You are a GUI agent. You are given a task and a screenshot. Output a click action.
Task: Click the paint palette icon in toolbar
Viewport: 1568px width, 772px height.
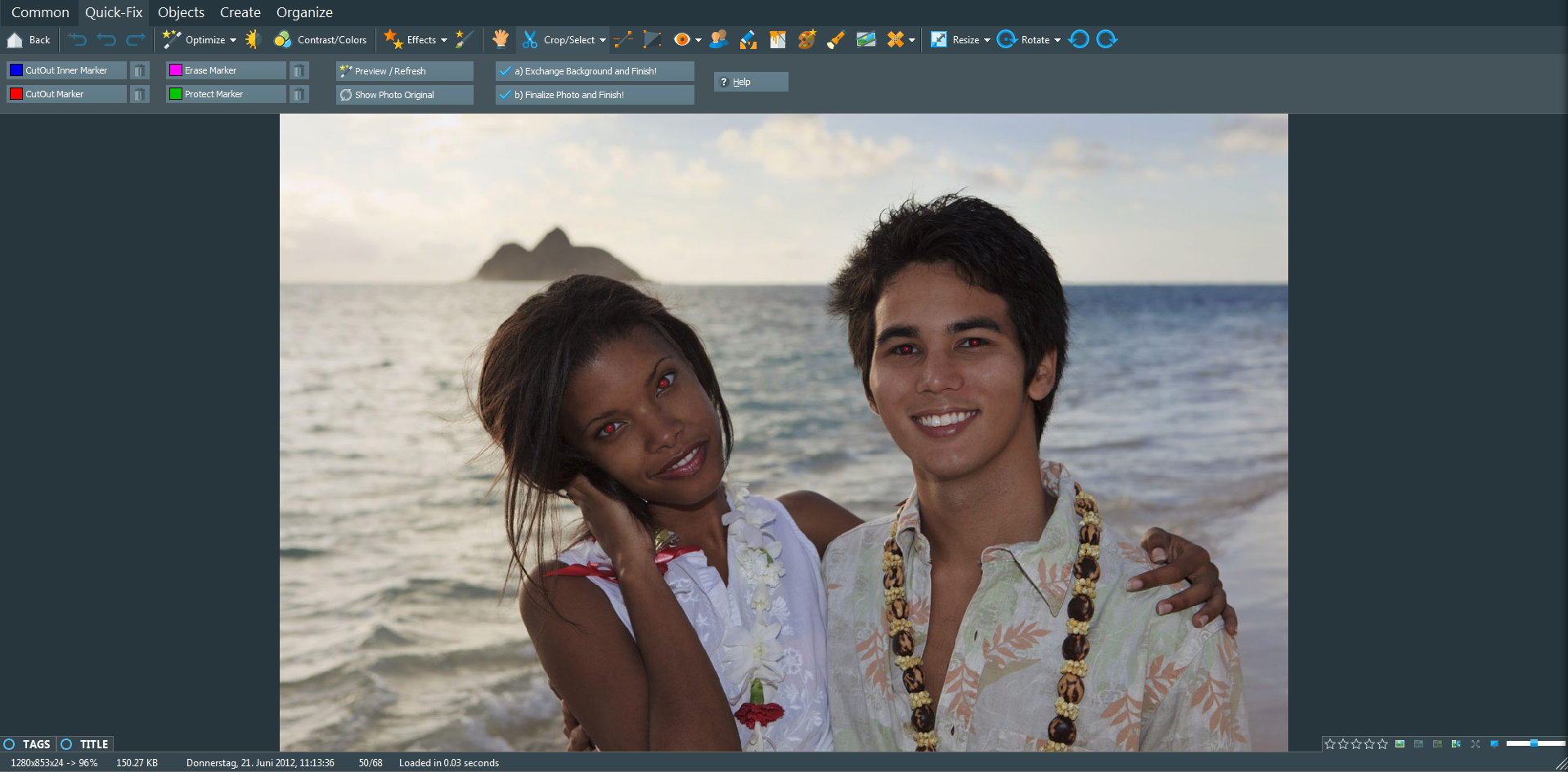point(806,39)
